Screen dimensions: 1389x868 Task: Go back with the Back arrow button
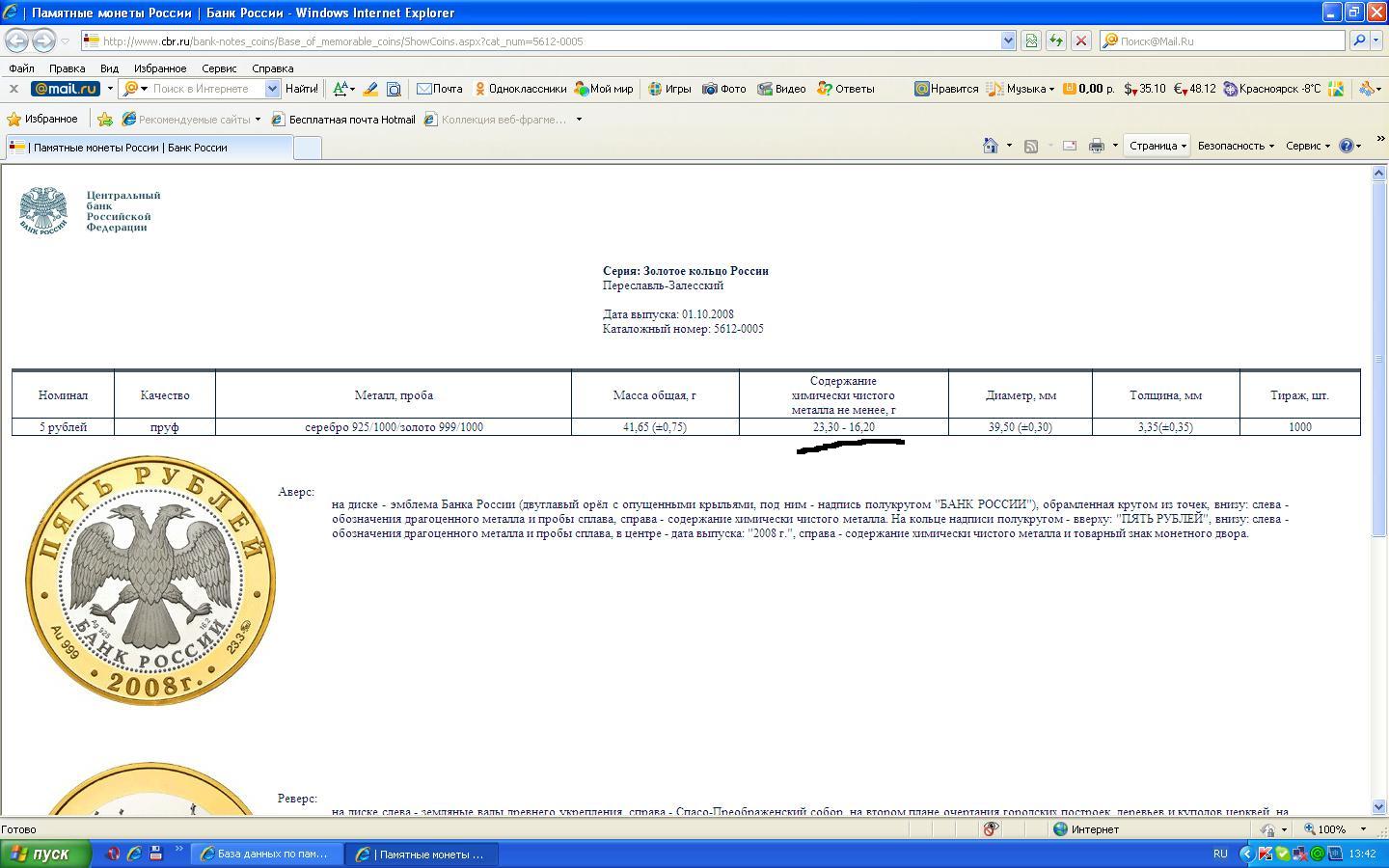coord(16,41)
